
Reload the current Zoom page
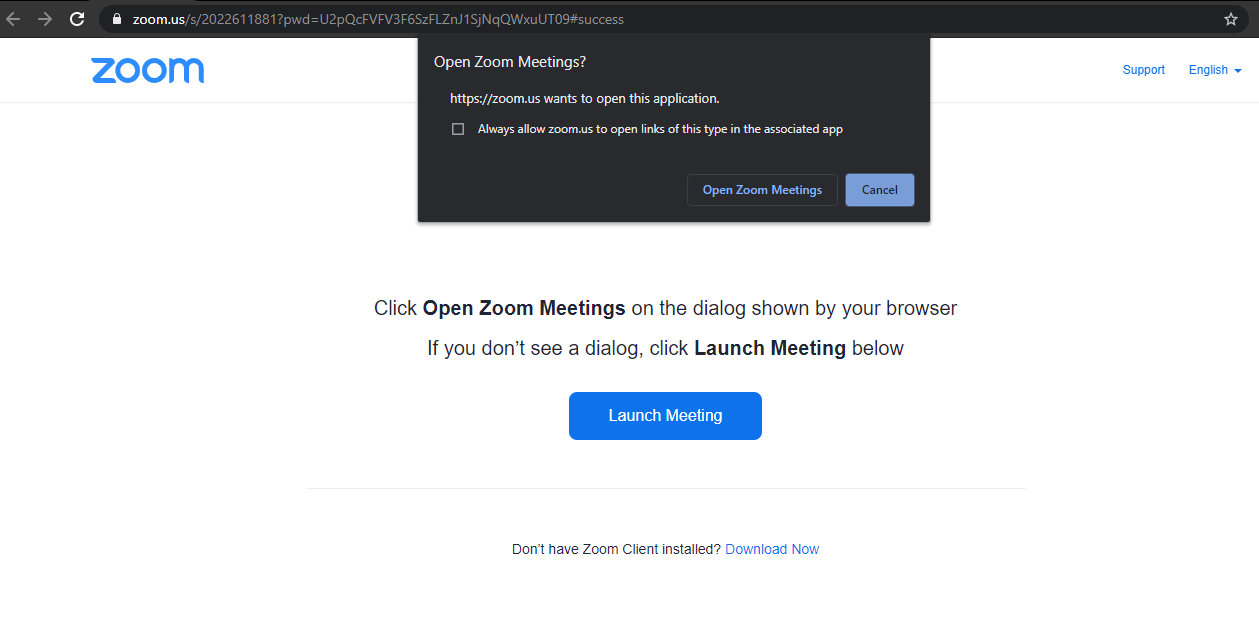pyautogui.click(x=77, y=19)
